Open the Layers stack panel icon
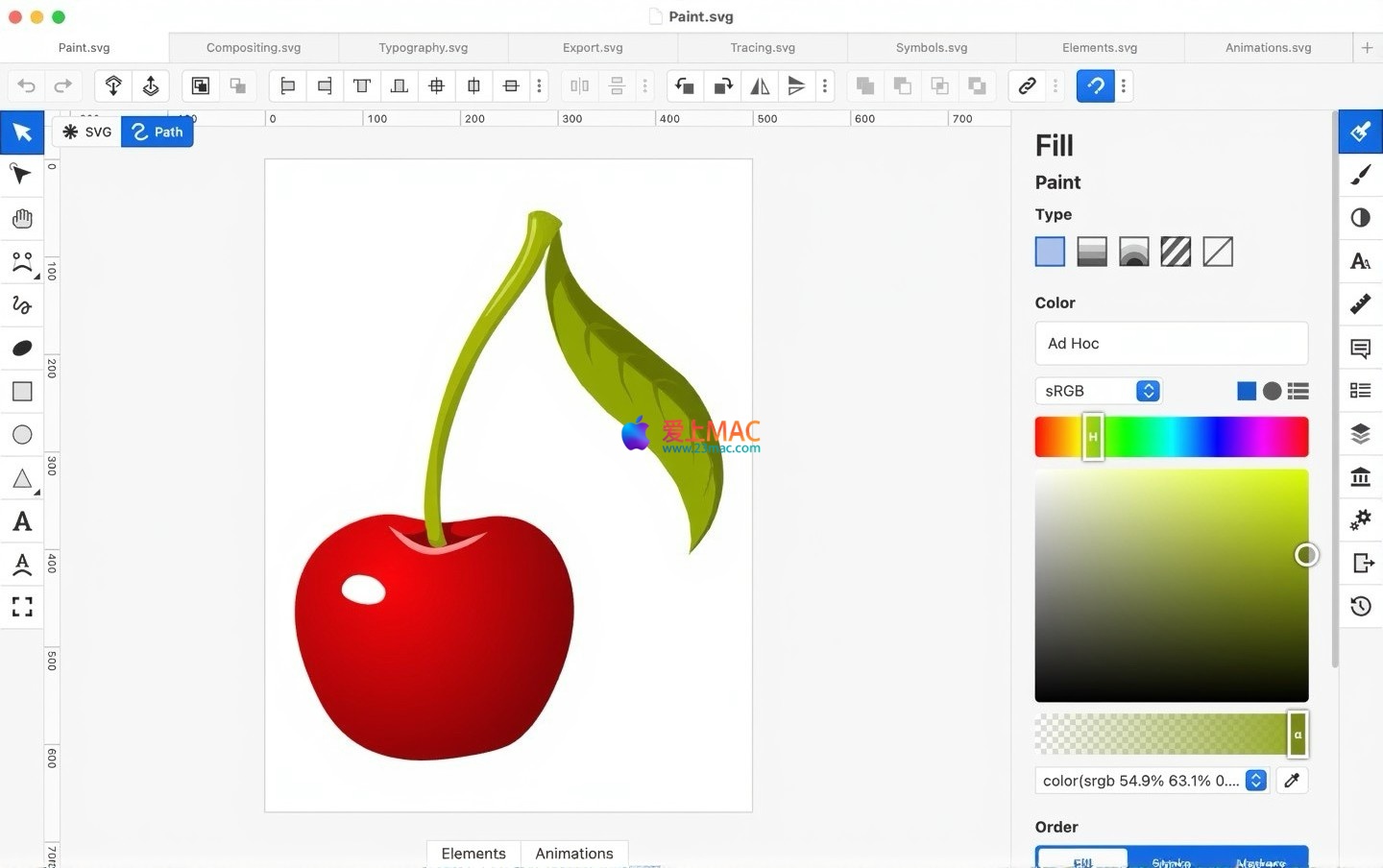Screen dimensions: 1383x868 click(x=1360, y=433)
